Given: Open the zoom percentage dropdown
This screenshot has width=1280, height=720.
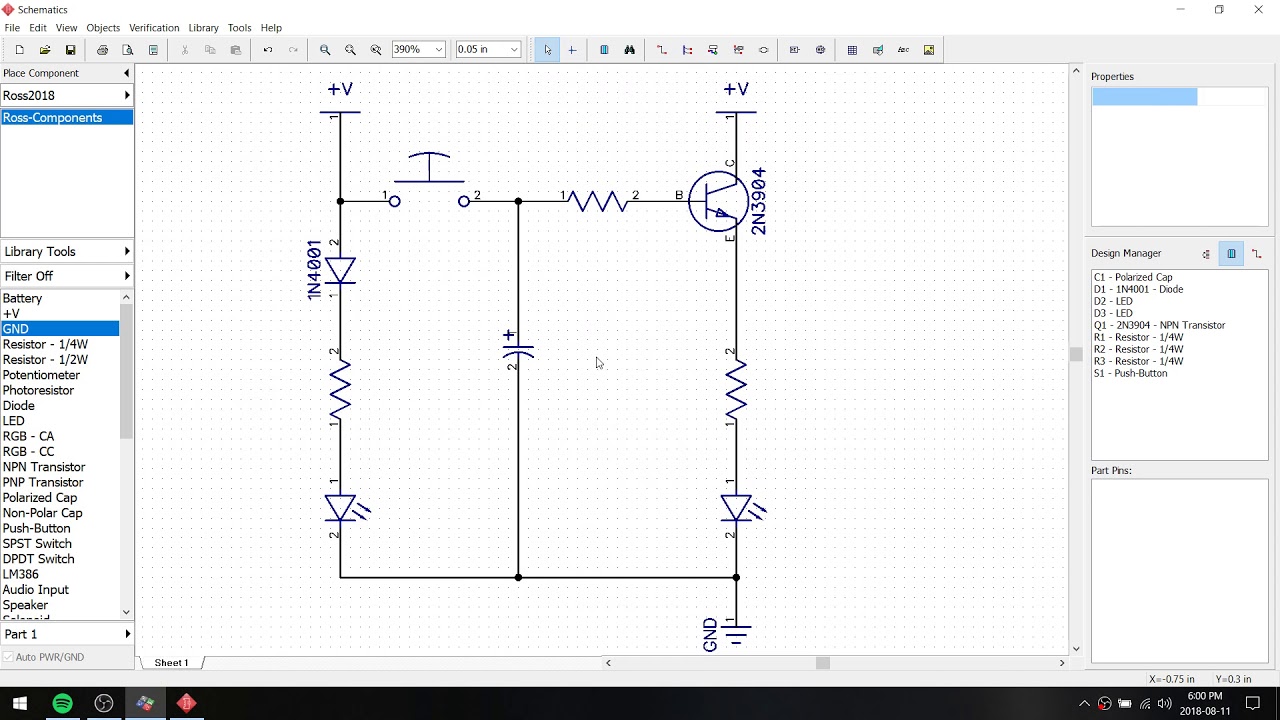Looking at the screenshot, I should (438, 50).
